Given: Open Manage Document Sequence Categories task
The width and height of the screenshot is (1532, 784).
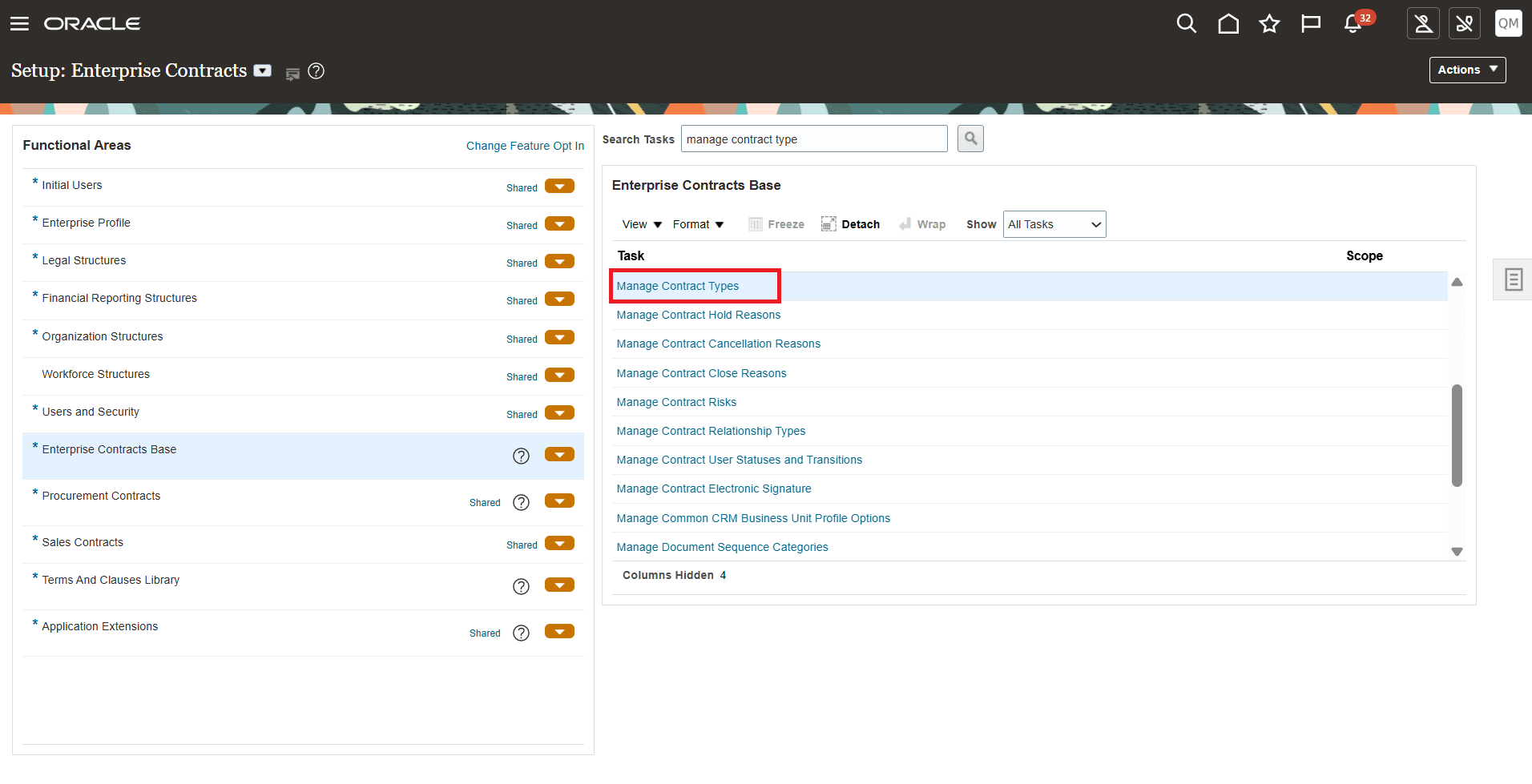Looking at the screenshot, I should coord(723,547).
